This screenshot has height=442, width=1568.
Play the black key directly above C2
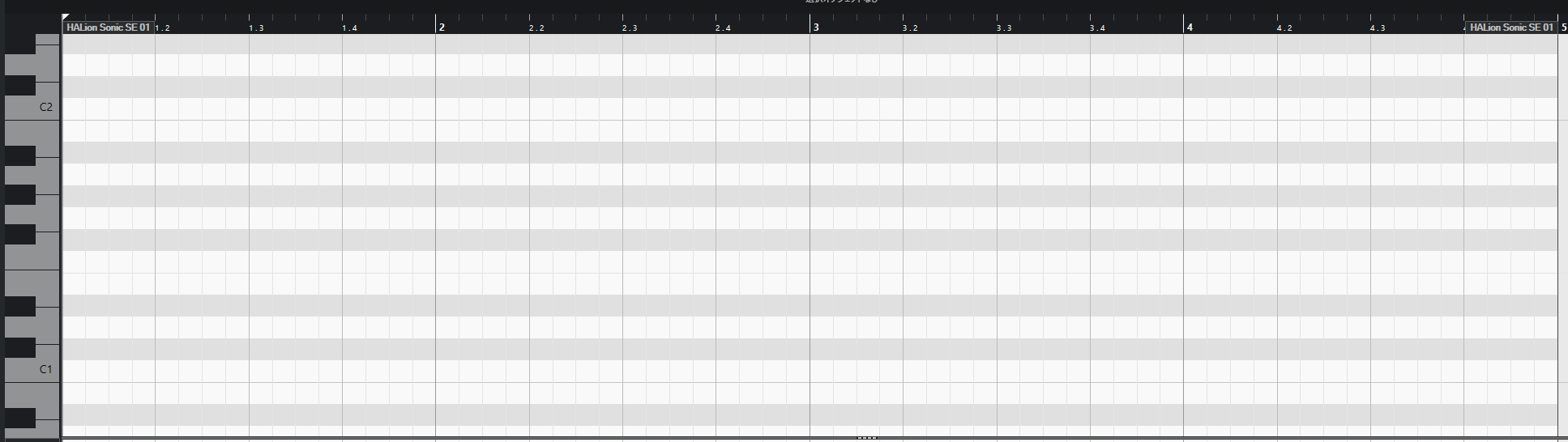point(20,86)
